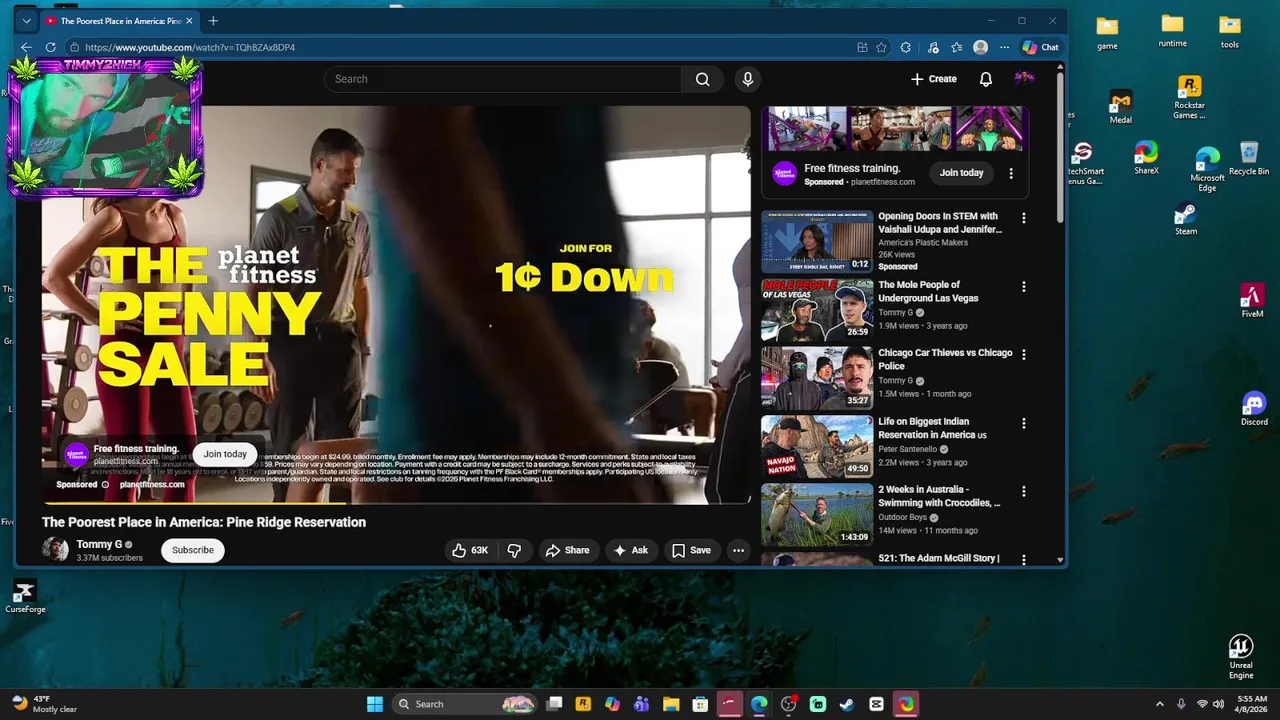
Task: Focus the YouTube search field
Action: (x=503, y=79)
